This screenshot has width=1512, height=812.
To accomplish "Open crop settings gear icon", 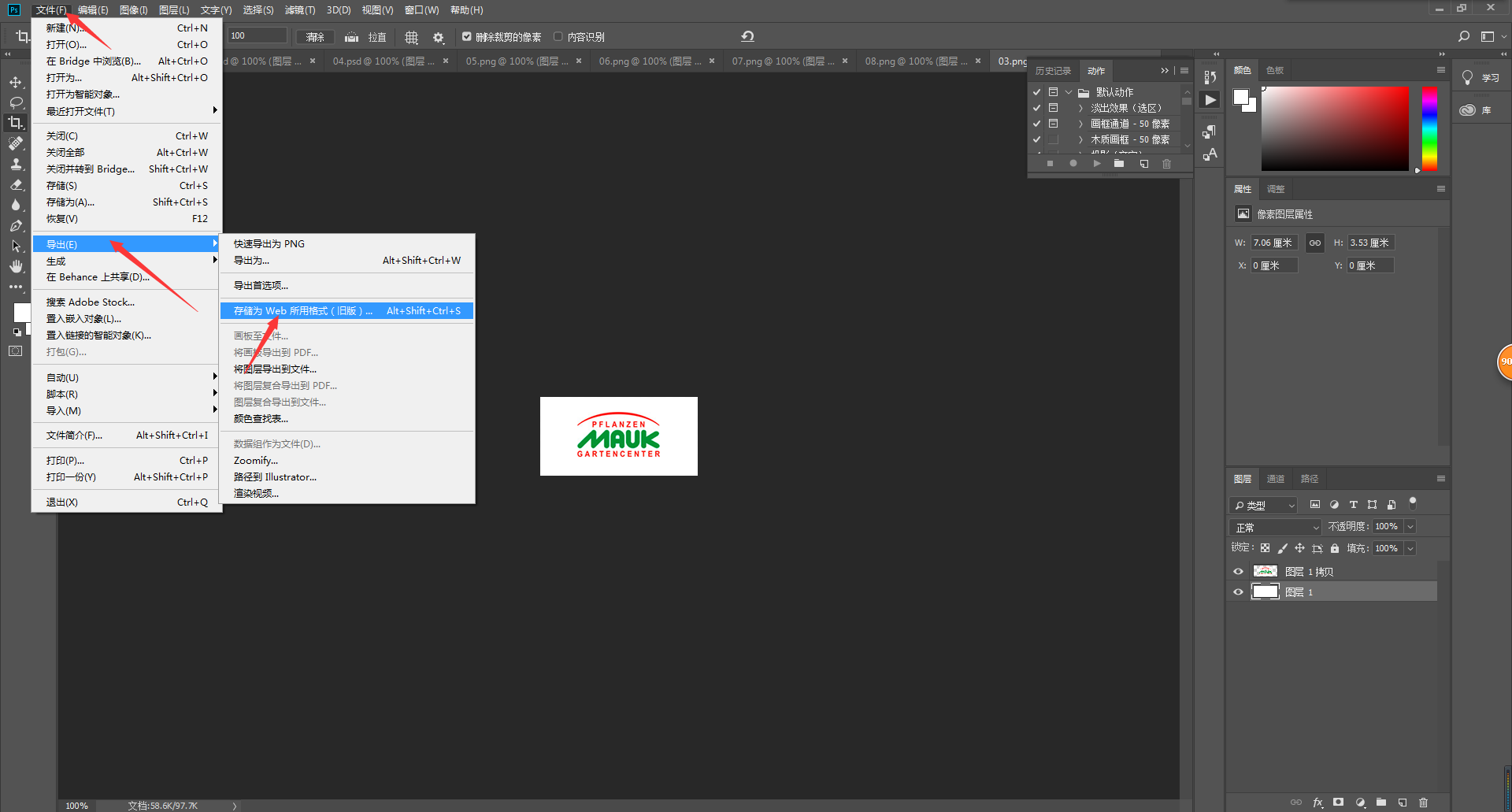I will click(439, 37).
